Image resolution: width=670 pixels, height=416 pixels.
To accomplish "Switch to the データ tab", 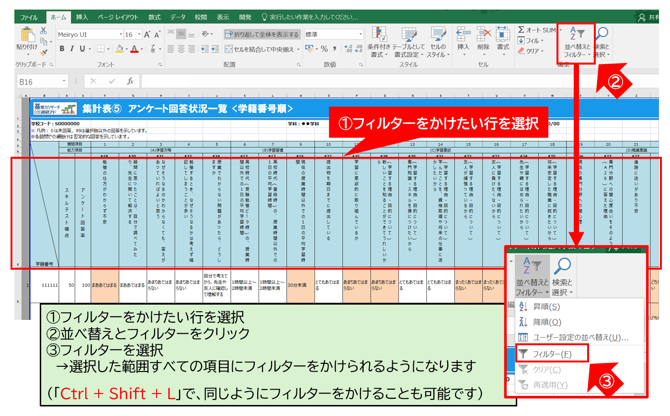I will point(178,17).
